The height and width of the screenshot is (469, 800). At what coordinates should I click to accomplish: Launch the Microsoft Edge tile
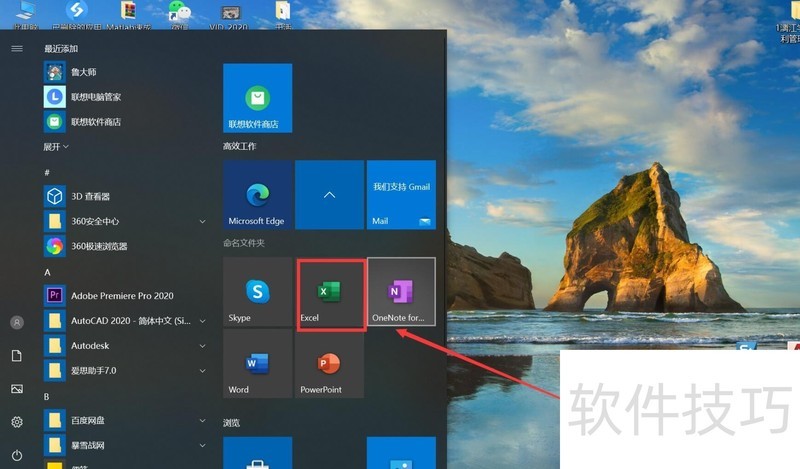[258, 195]
